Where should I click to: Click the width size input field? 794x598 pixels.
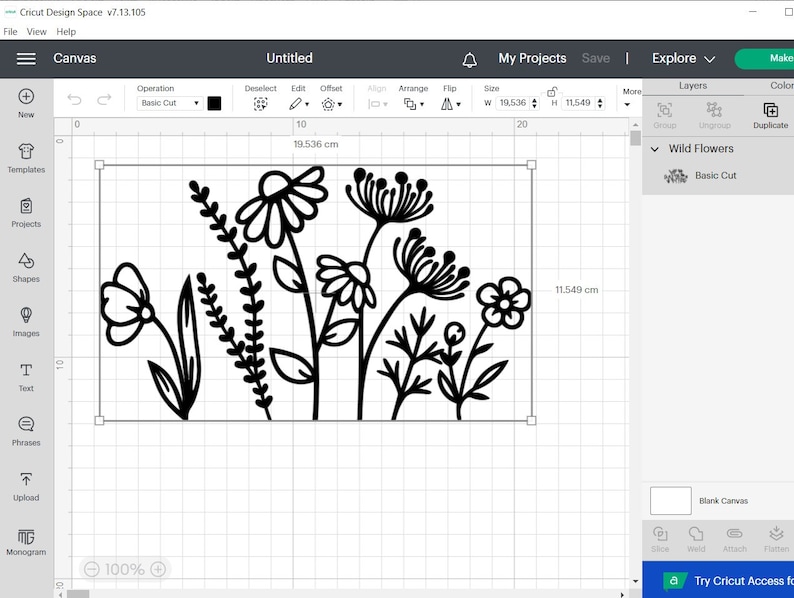[512, 103]
